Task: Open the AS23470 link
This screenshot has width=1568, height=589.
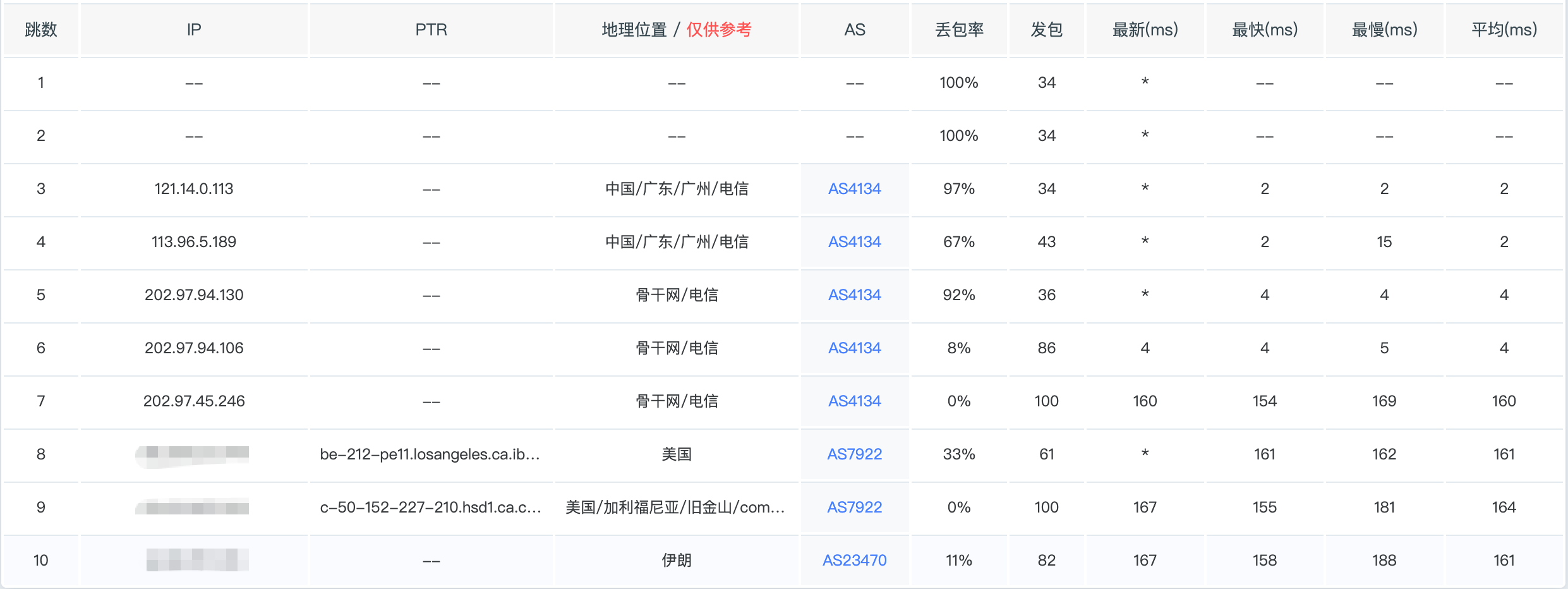Action: pyautogui.click(x=854, y=561)
